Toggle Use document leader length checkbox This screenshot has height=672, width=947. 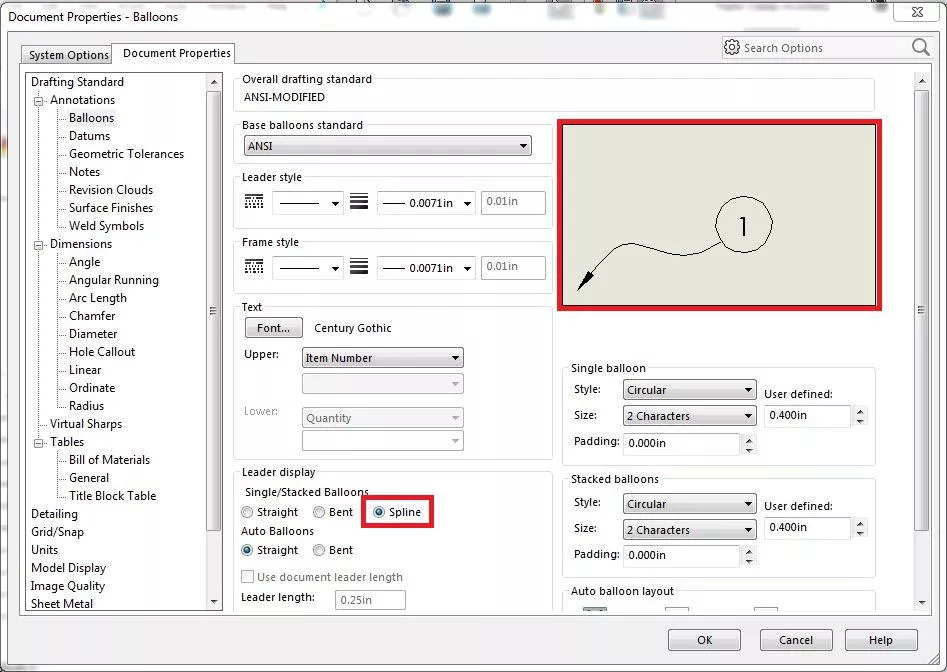coord(247,577)
